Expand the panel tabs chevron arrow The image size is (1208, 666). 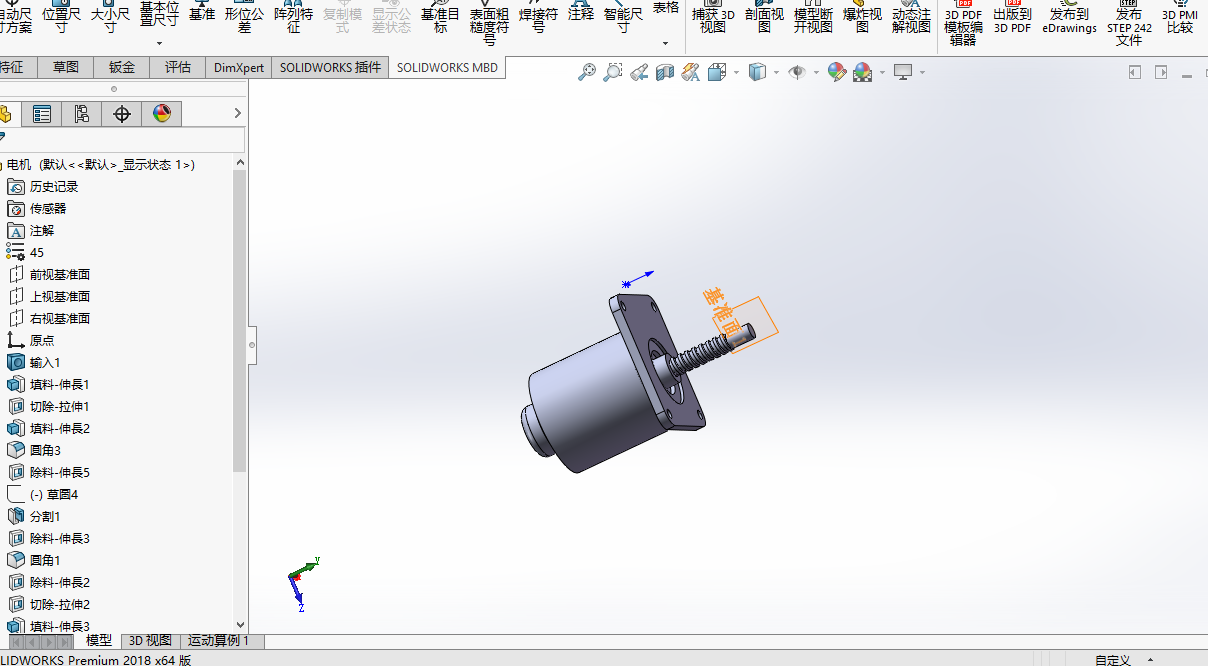(x=237, y=114)
